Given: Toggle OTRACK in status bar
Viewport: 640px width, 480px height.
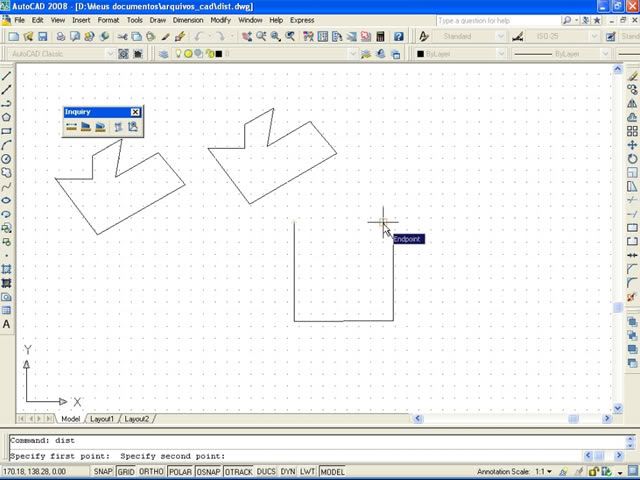Looking at the screenshot, I should pyautogui.click(x=238, y=471).
